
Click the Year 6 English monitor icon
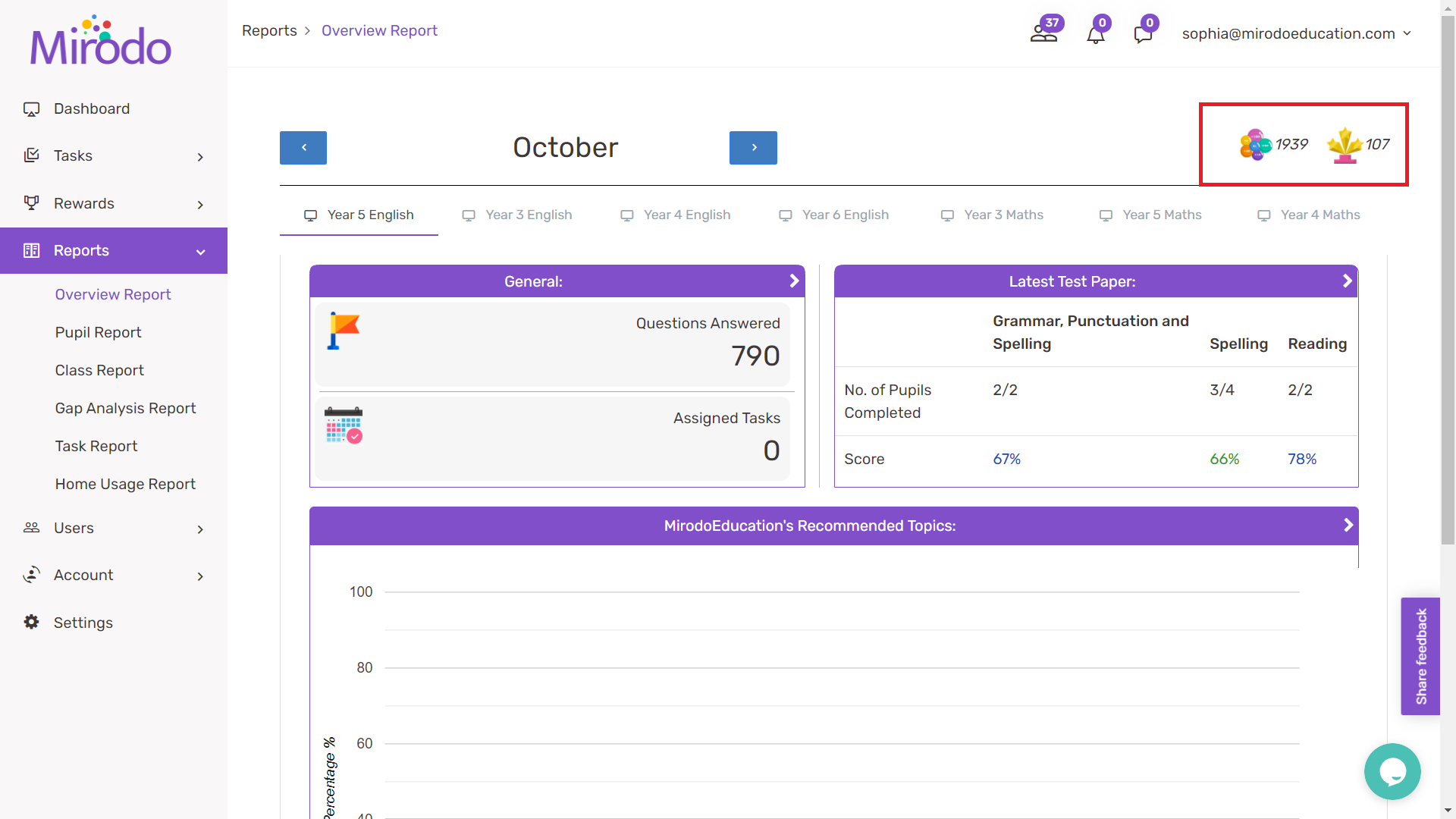tap(786, 215)
